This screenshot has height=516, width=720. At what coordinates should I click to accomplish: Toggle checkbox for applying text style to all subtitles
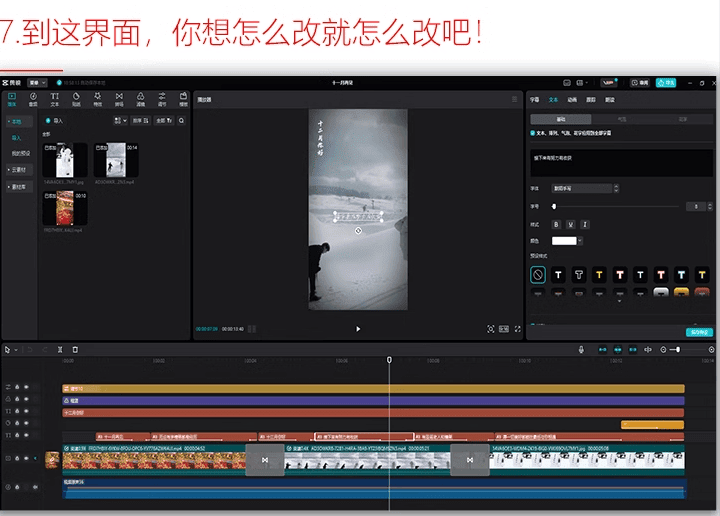tap(533, 133)
